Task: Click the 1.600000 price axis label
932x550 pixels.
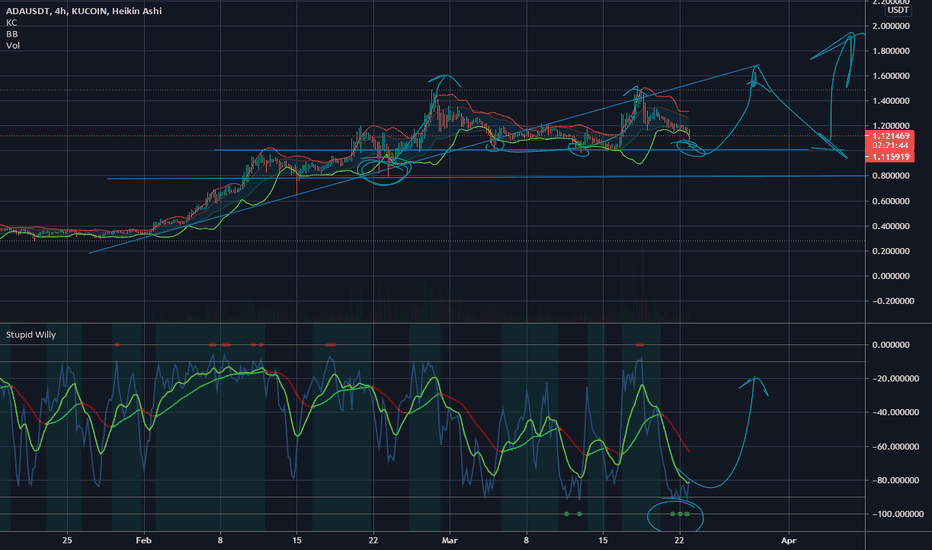Action: click(x=891, y=76)
